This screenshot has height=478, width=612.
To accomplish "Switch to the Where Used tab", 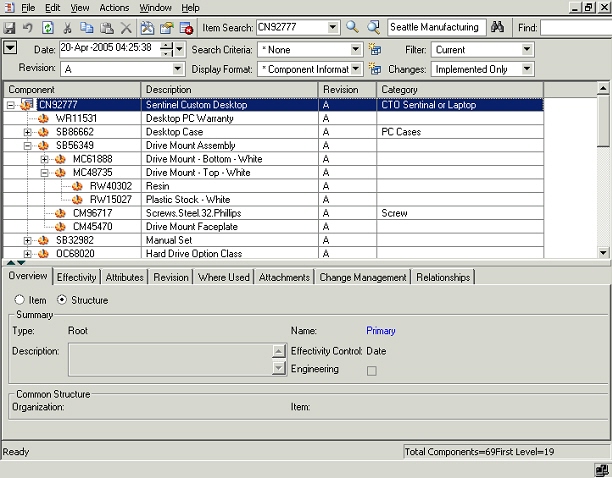I will (224, 277).
